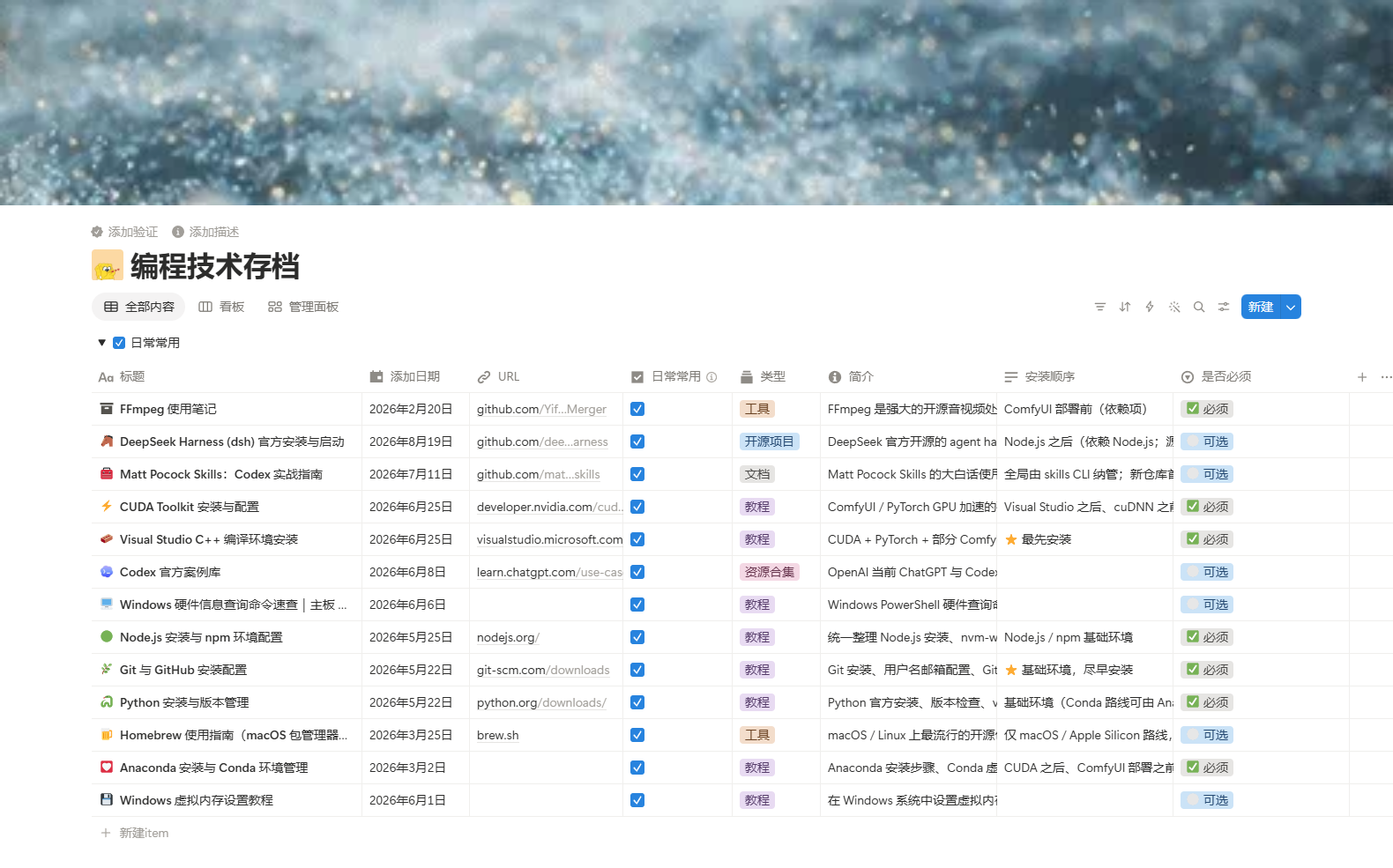Open the view settings sliders icon
Screen dimensions: 1393x868
tap(1224, 307)
